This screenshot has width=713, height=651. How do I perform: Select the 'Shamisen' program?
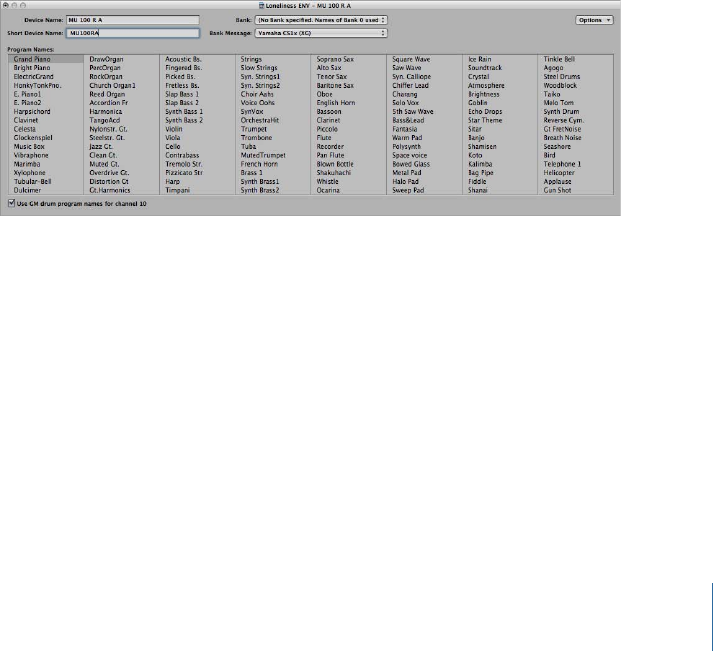point(482,146)
